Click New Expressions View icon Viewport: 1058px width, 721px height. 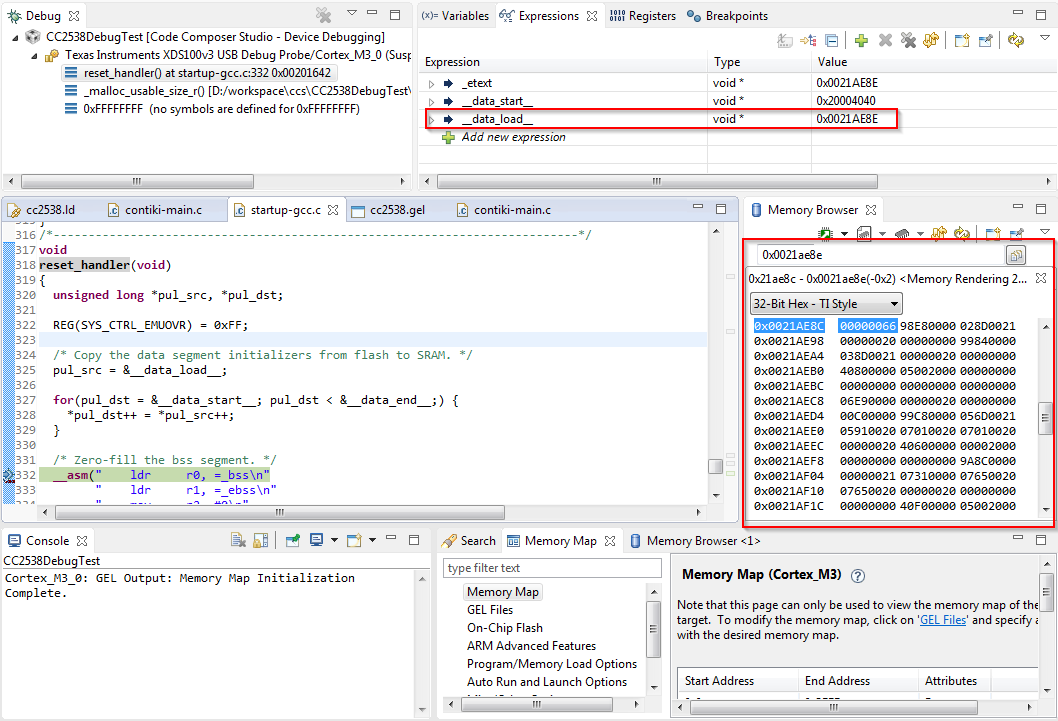(x=962, y=40)
